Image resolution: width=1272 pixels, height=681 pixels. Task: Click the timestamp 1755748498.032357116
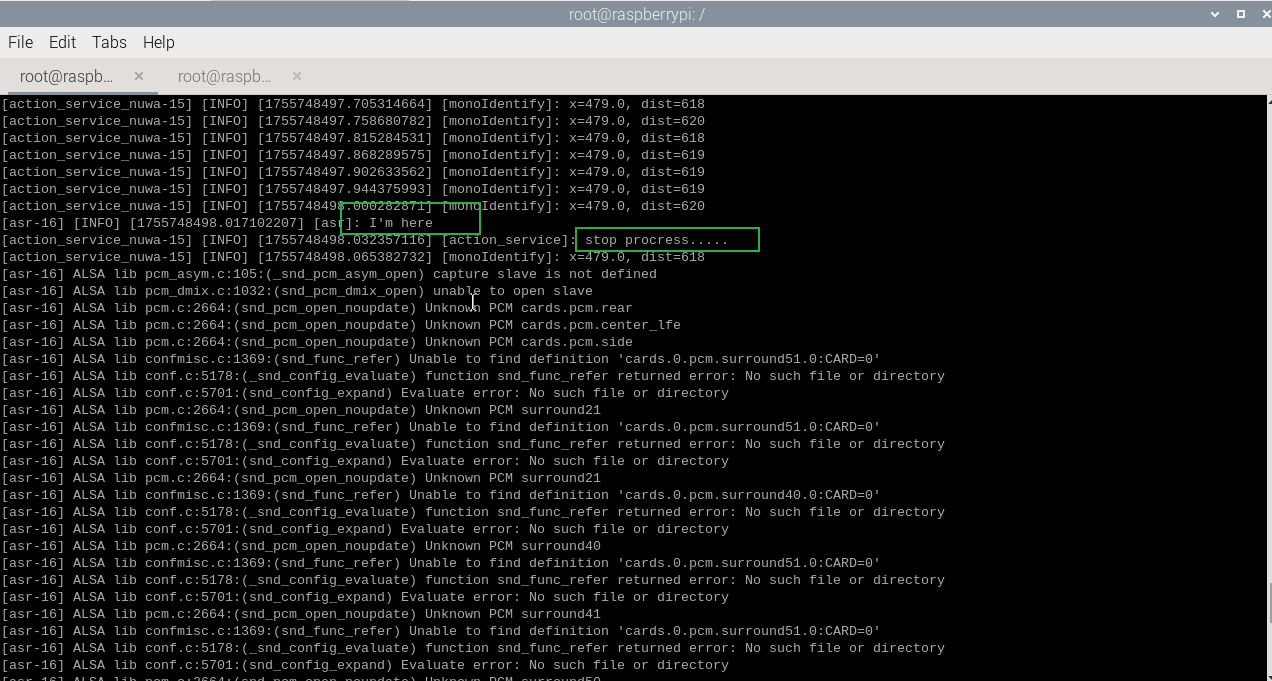(x=345, y=240)
